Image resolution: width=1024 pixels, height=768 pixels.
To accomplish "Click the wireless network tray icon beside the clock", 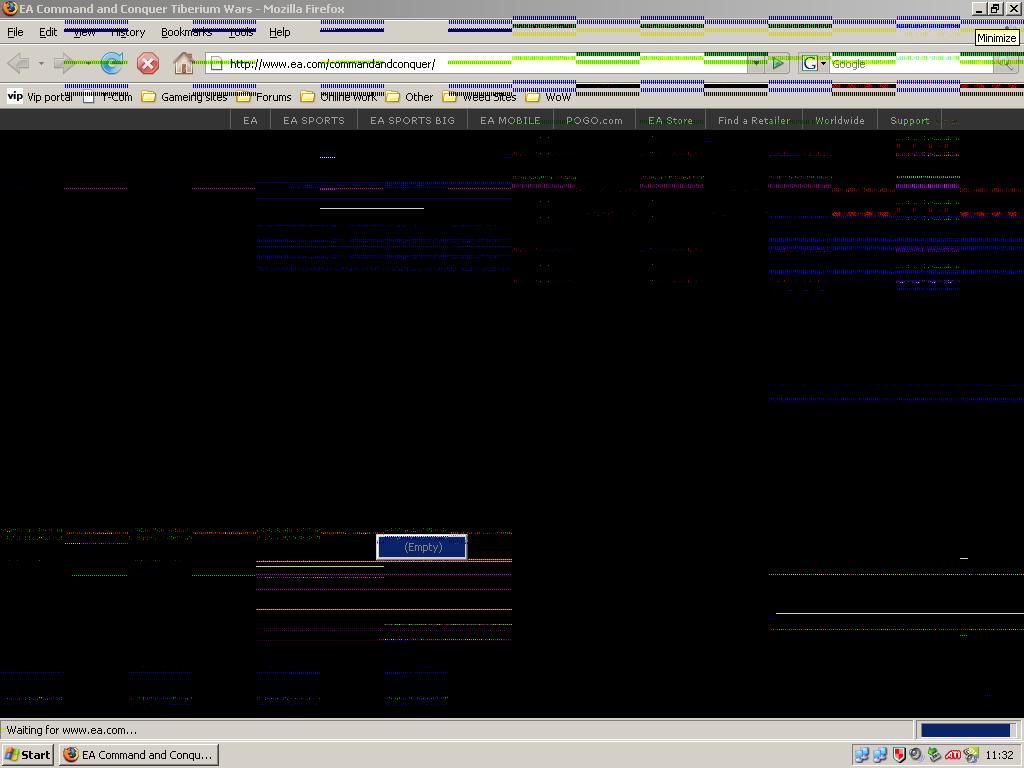I will [971, 755].
